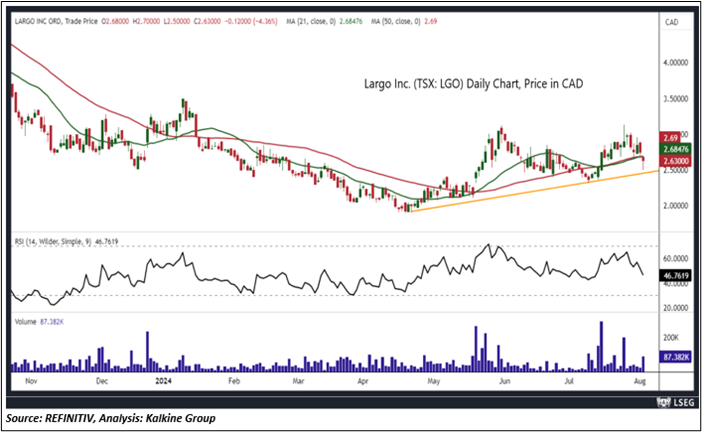Click the green 2.68476 price tag
The width and height of the screenshot is (702, 432).
(x=676, y=149)
